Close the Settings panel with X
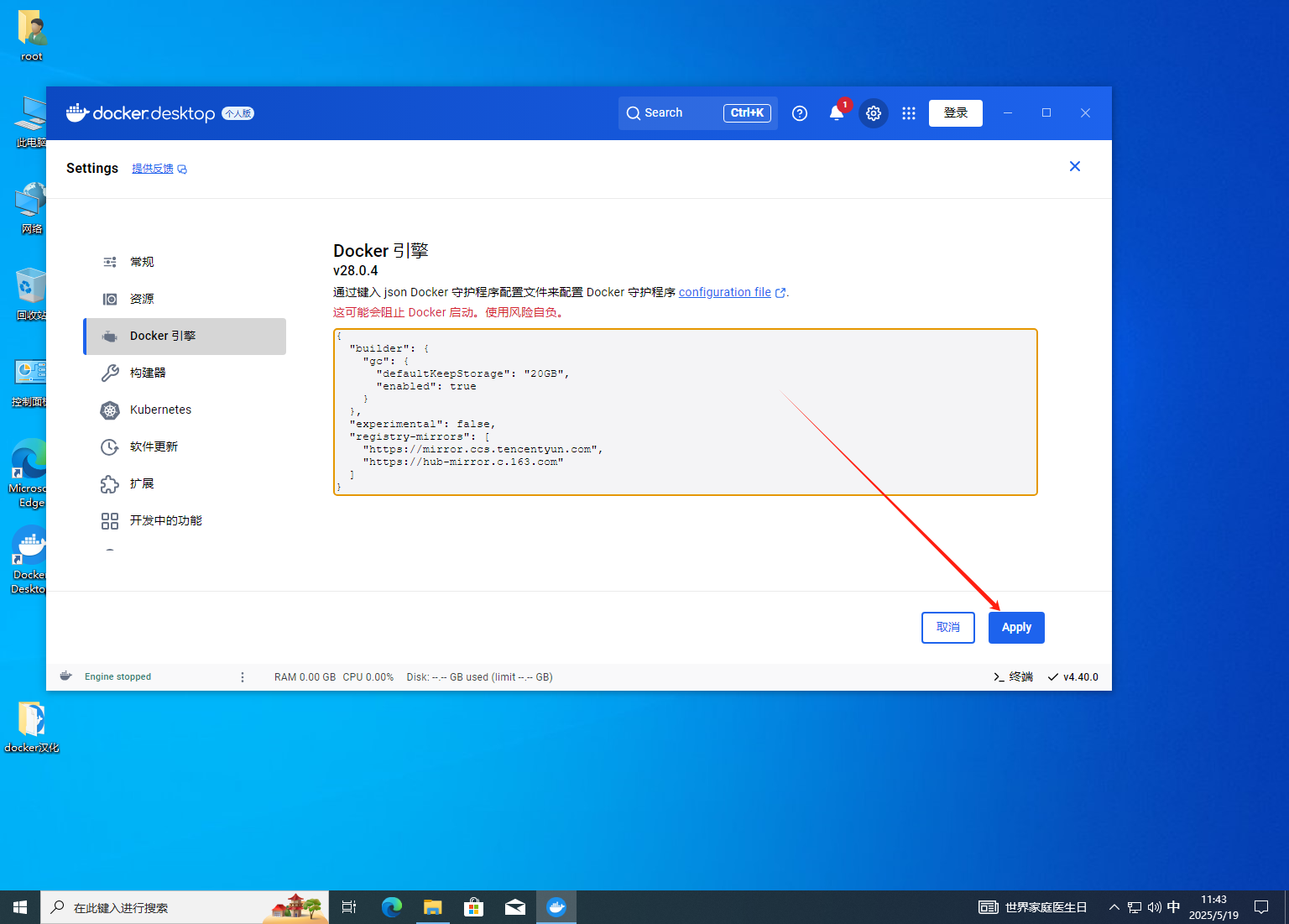 coord(1075,166)
